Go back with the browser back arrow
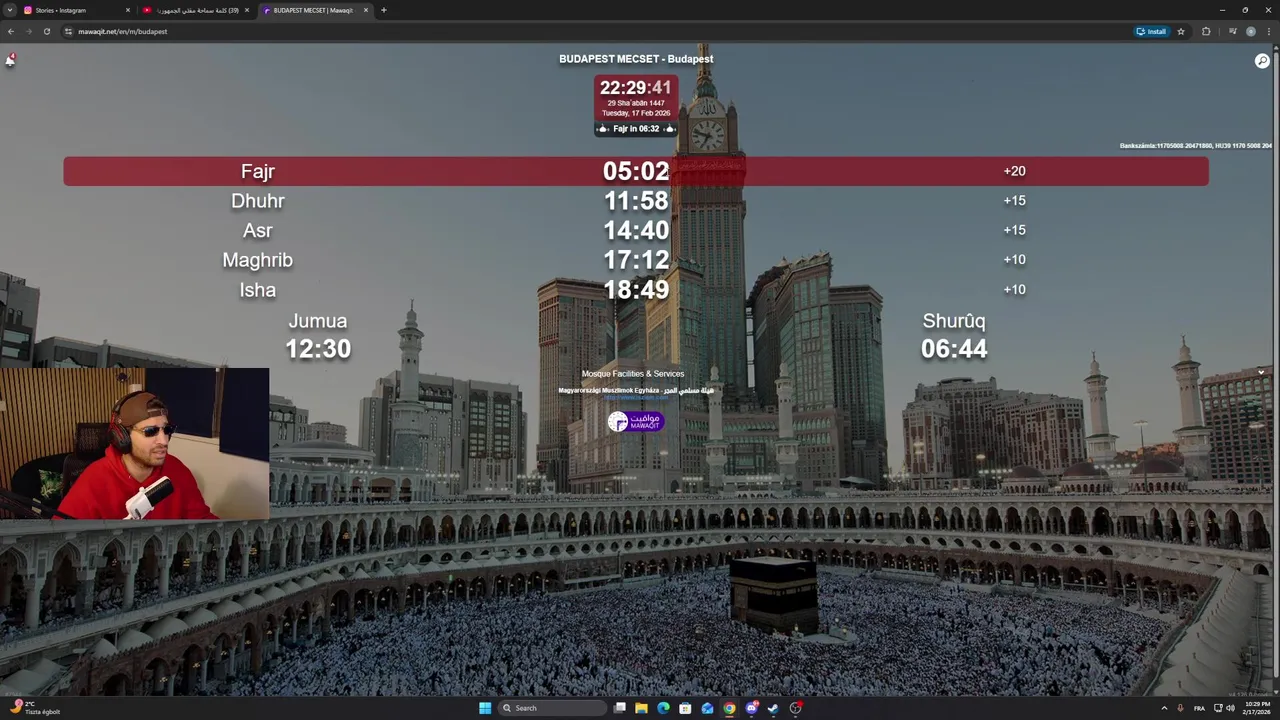The height and width of the screenshot is (720, 1280). click(11, 31)
